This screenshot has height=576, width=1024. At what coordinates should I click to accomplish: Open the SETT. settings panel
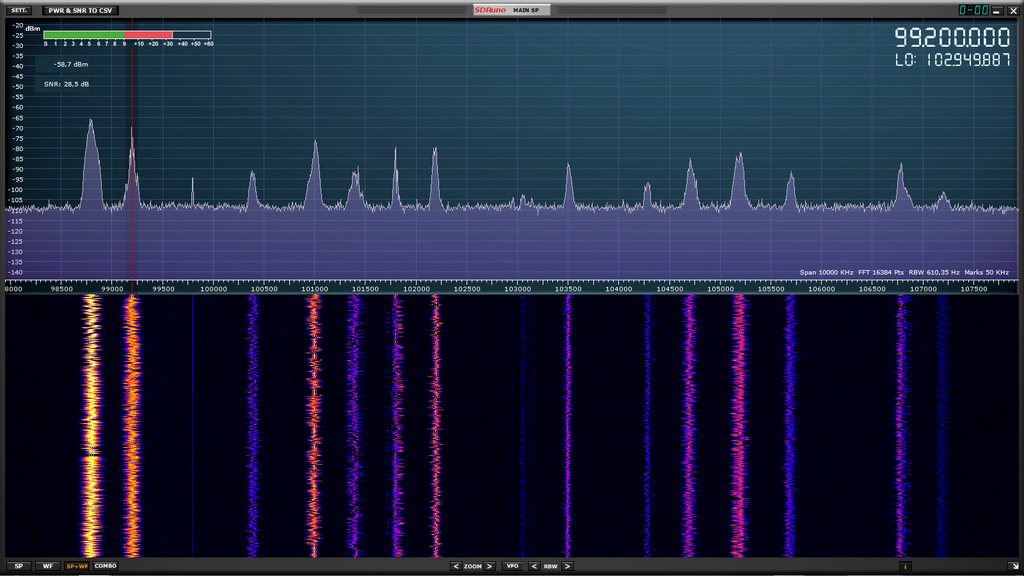tap(20, 10)
